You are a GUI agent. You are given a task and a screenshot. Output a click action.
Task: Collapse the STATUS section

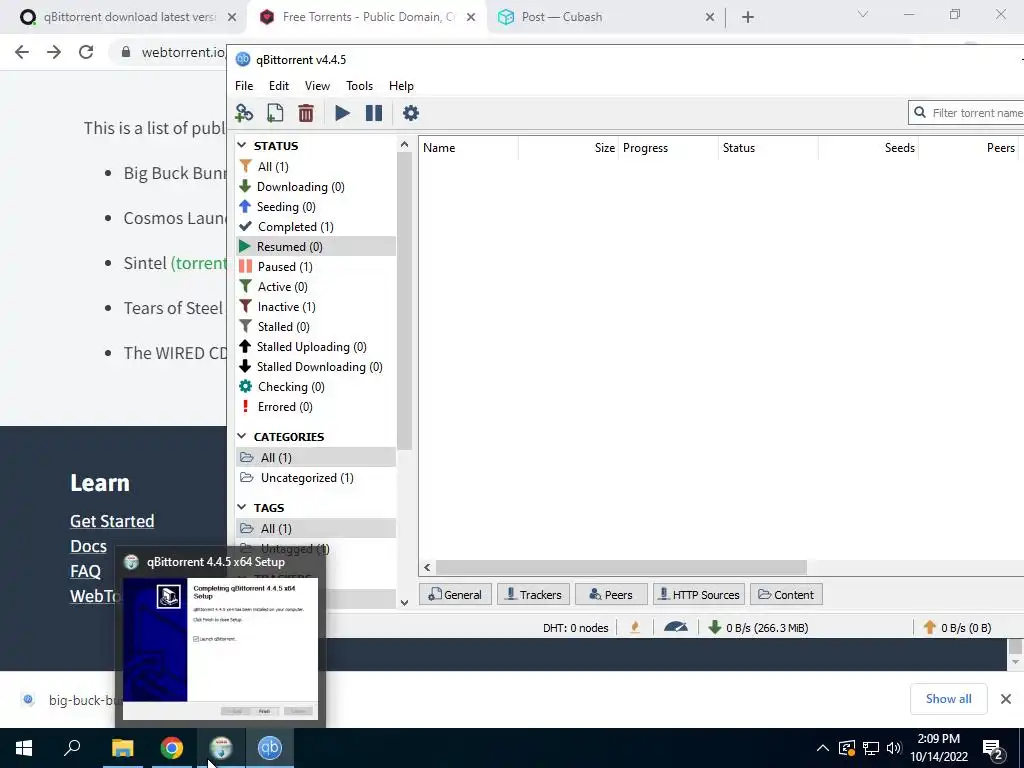(x=242, y=146)
